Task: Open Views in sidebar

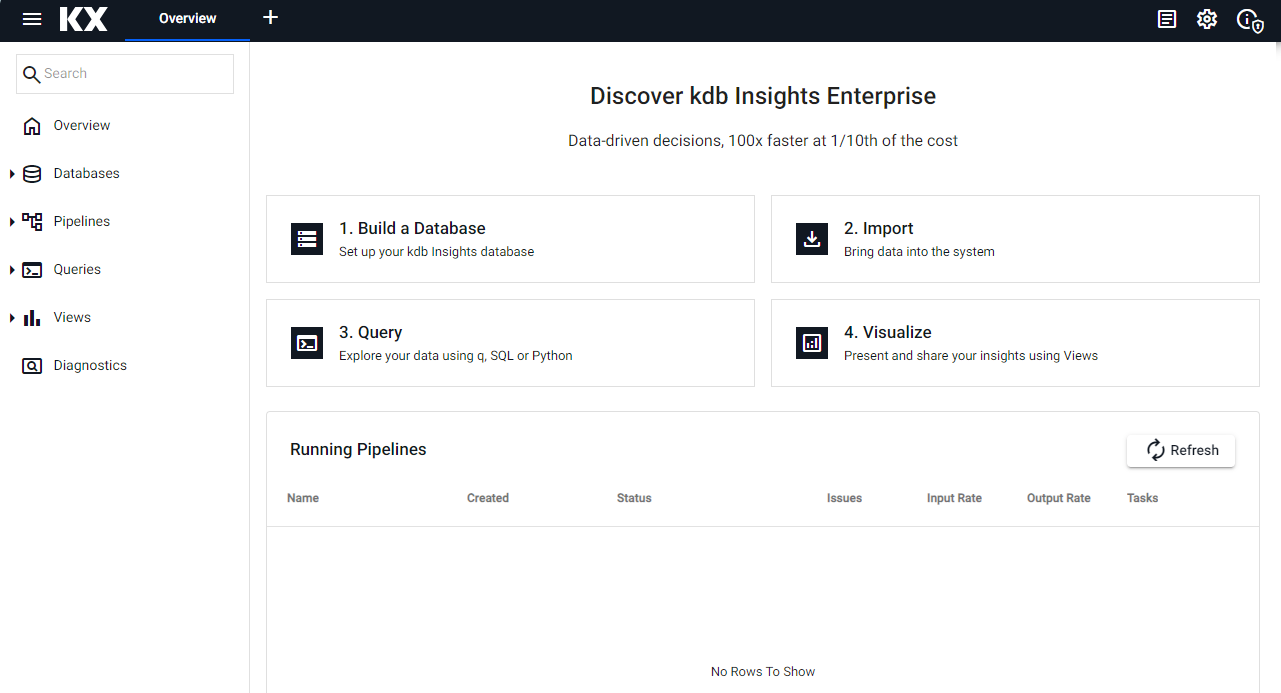Action: 72,317
